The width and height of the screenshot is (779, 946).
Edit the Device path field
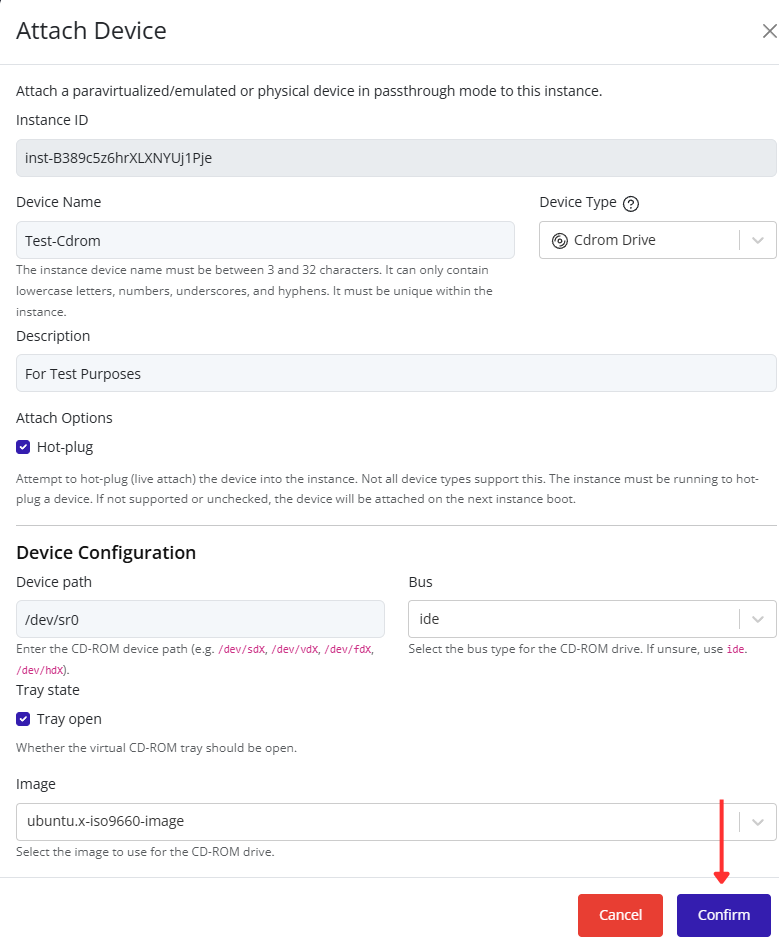coord(200,619)
